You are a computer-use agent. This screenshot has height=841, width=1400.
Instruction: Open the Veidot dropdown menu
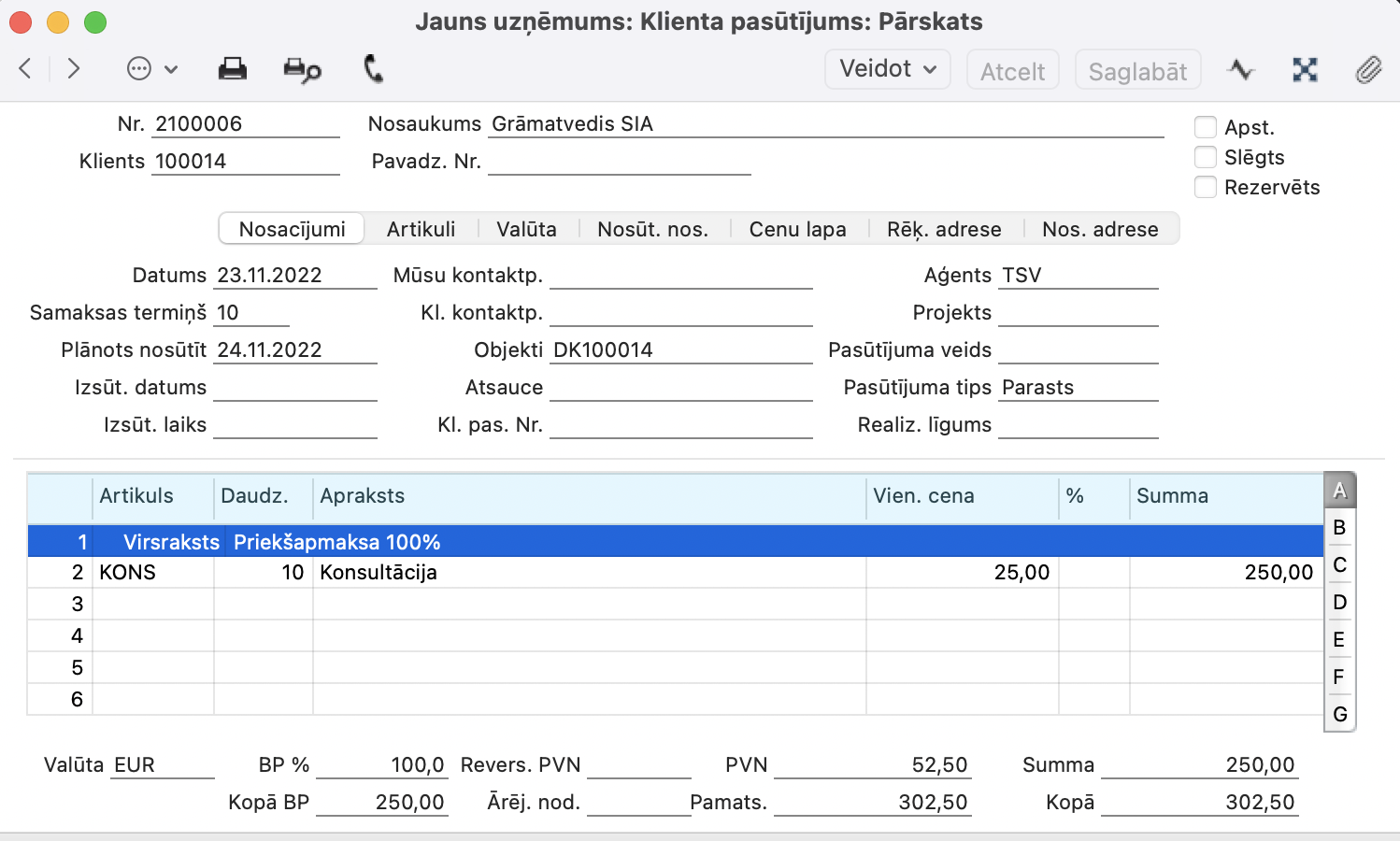pyautogui.click(x=887, y=69)
